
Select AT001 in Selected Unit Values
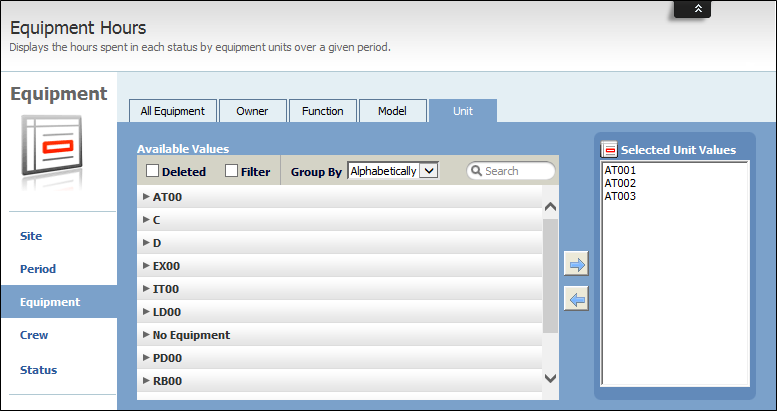click(620, 170)
